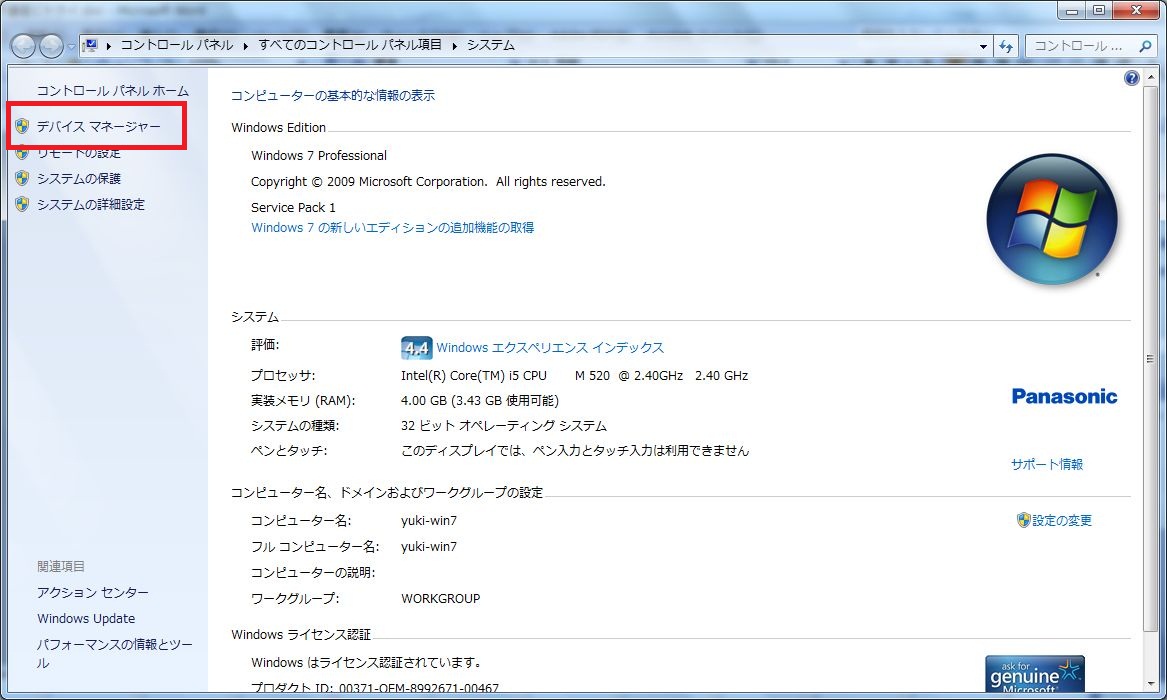Click the heading コンピューターの基本的な情報の表示
This screenshot has height=700, width=1167.
coord(333,95)
